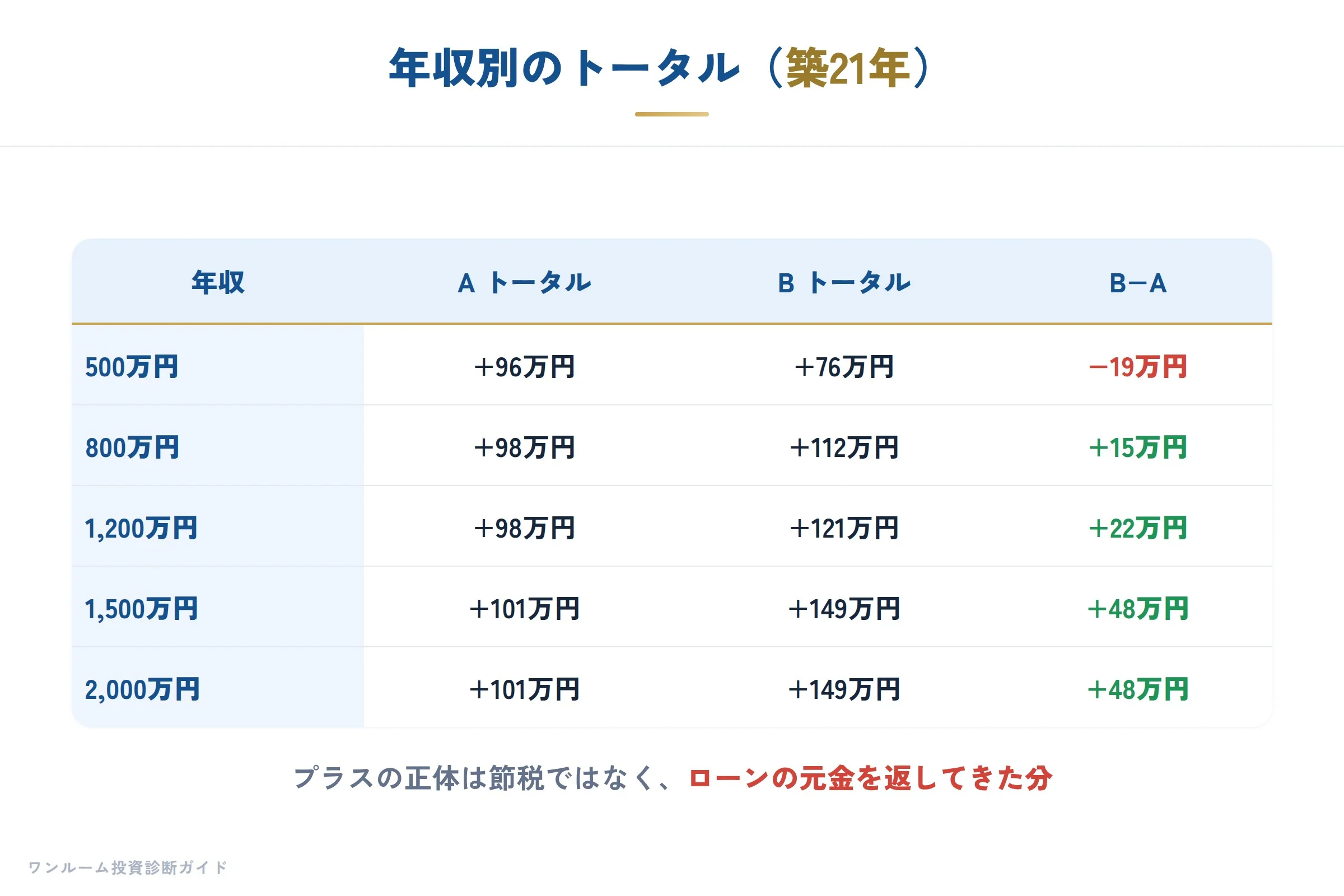Click +48万円 in the 2,000万円 row

(1138, 689)
